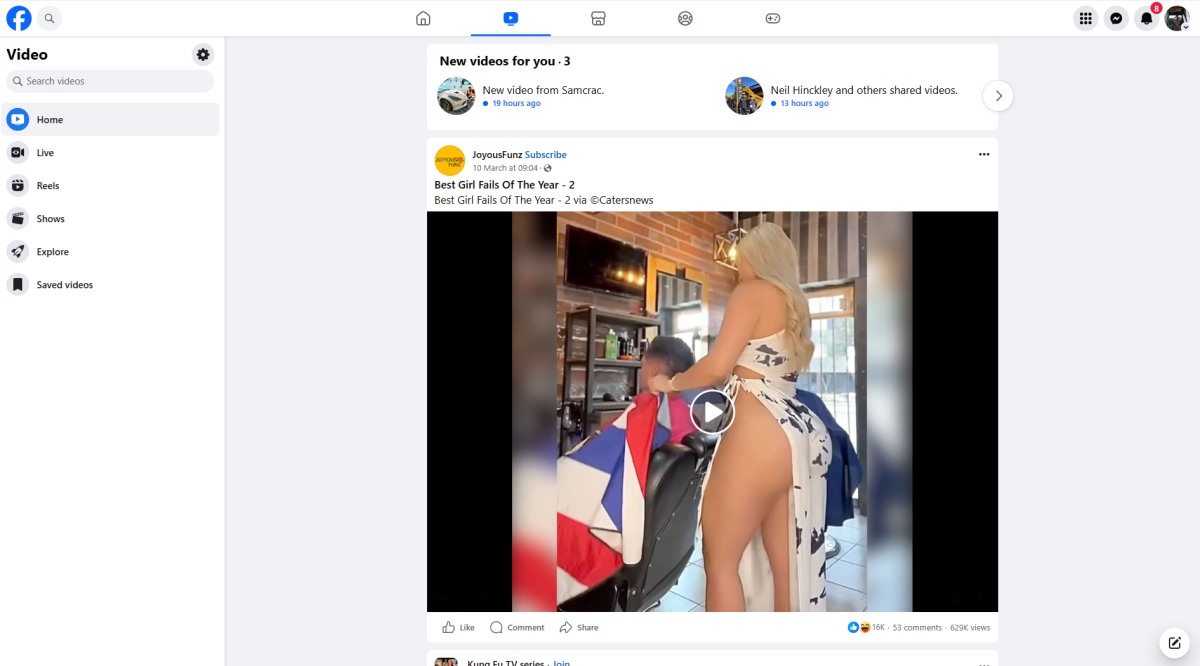Click 'New video from Samcrac.' text
Screen dimensions: 1200x666
(543, 90)
